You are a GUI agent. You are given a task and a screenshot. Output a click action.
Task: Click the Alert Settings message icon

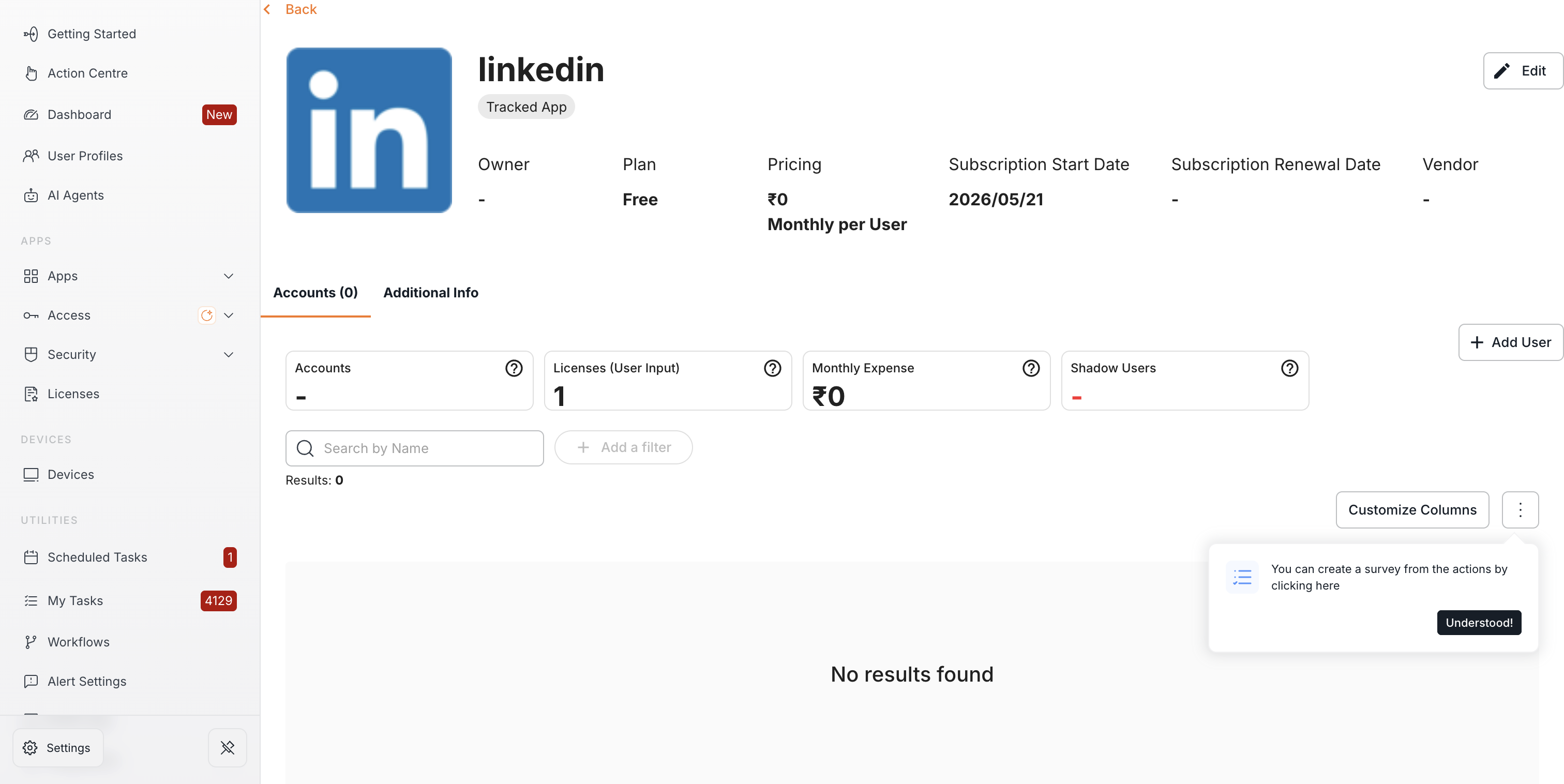31,682
